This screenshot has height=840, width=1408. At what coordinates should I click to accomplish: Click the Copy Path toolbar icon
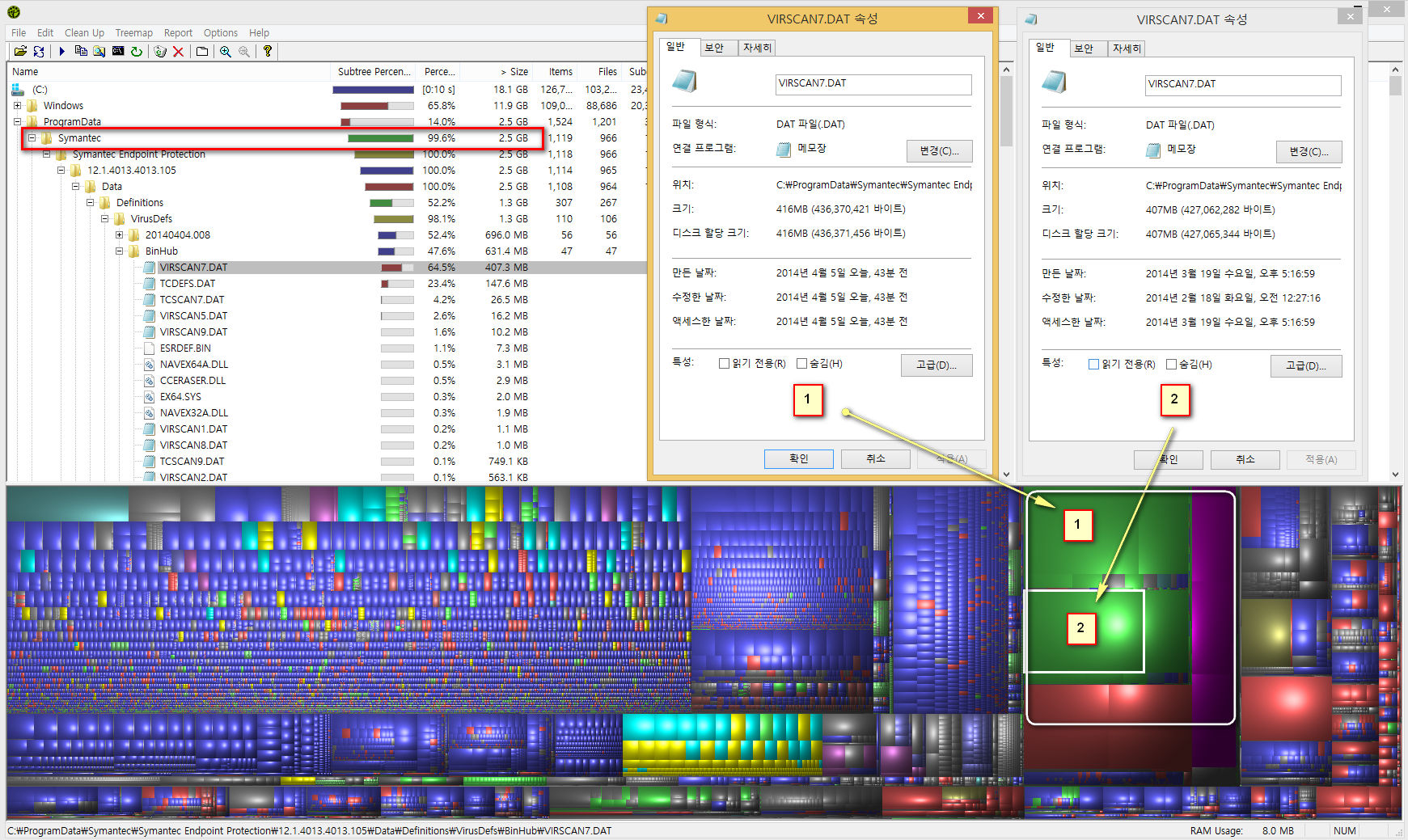coord(81,51)
